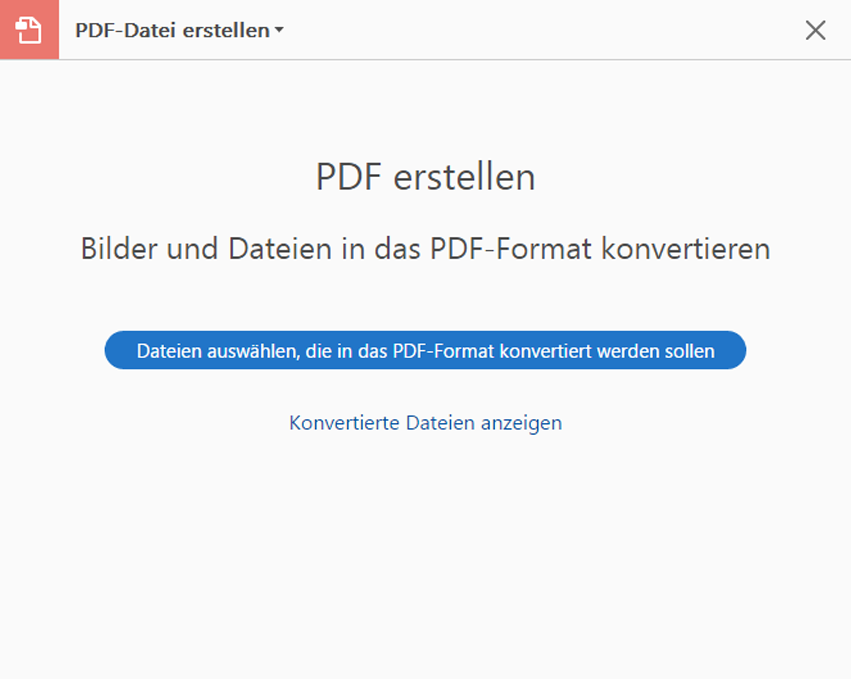Image resolution: width=851 pixels, height=679 pixels.
Task: Click the cross icon at the header's right
Action: 815,30
